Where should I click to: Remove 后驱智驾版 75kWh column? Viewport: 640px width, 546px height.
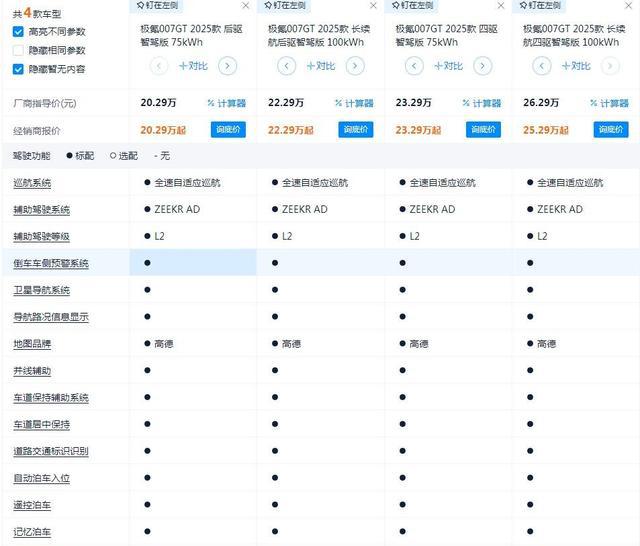[x=245, y=6]
